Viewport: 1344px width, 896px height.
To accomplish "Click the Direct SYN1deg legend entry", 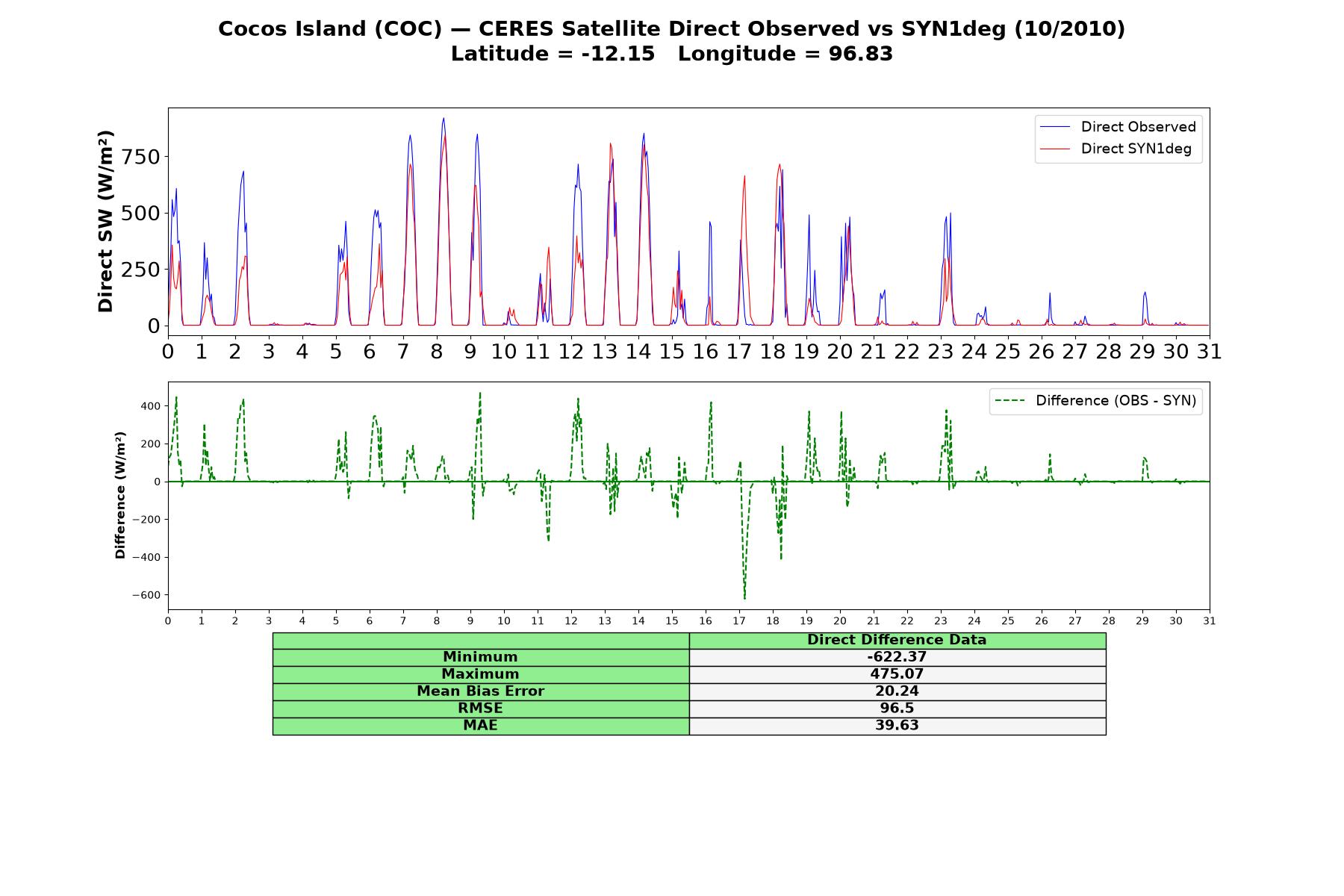I will [1116, 149].
